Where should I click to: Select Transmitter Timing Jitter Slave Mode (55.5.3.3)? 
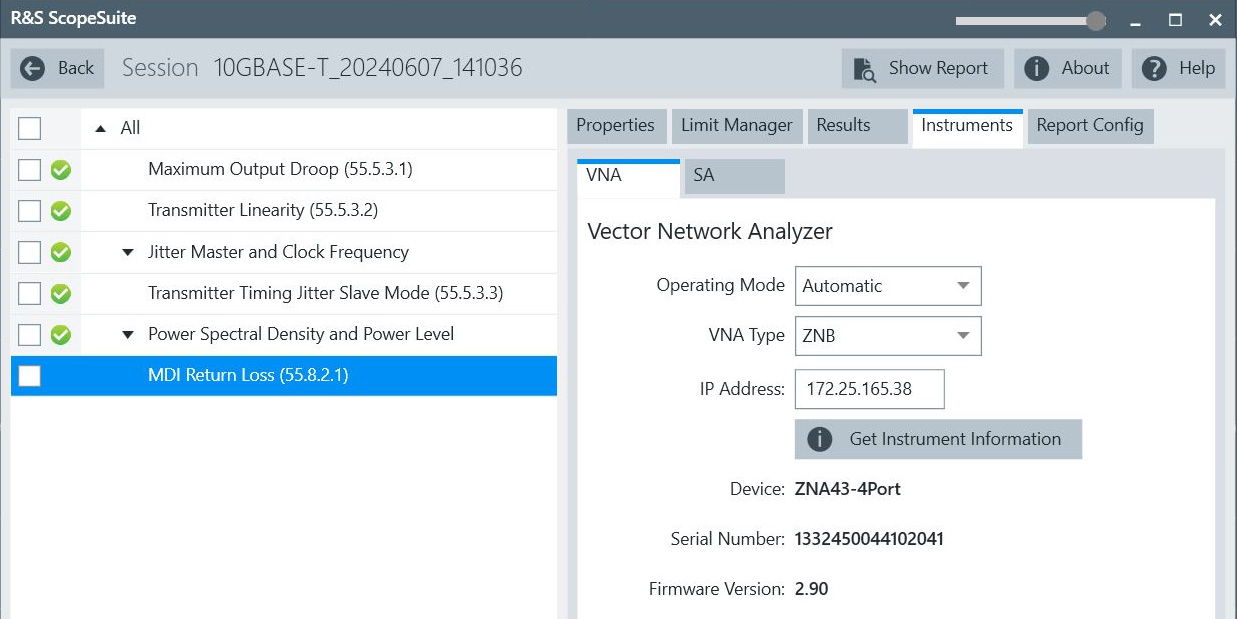(x=325, y=293)
